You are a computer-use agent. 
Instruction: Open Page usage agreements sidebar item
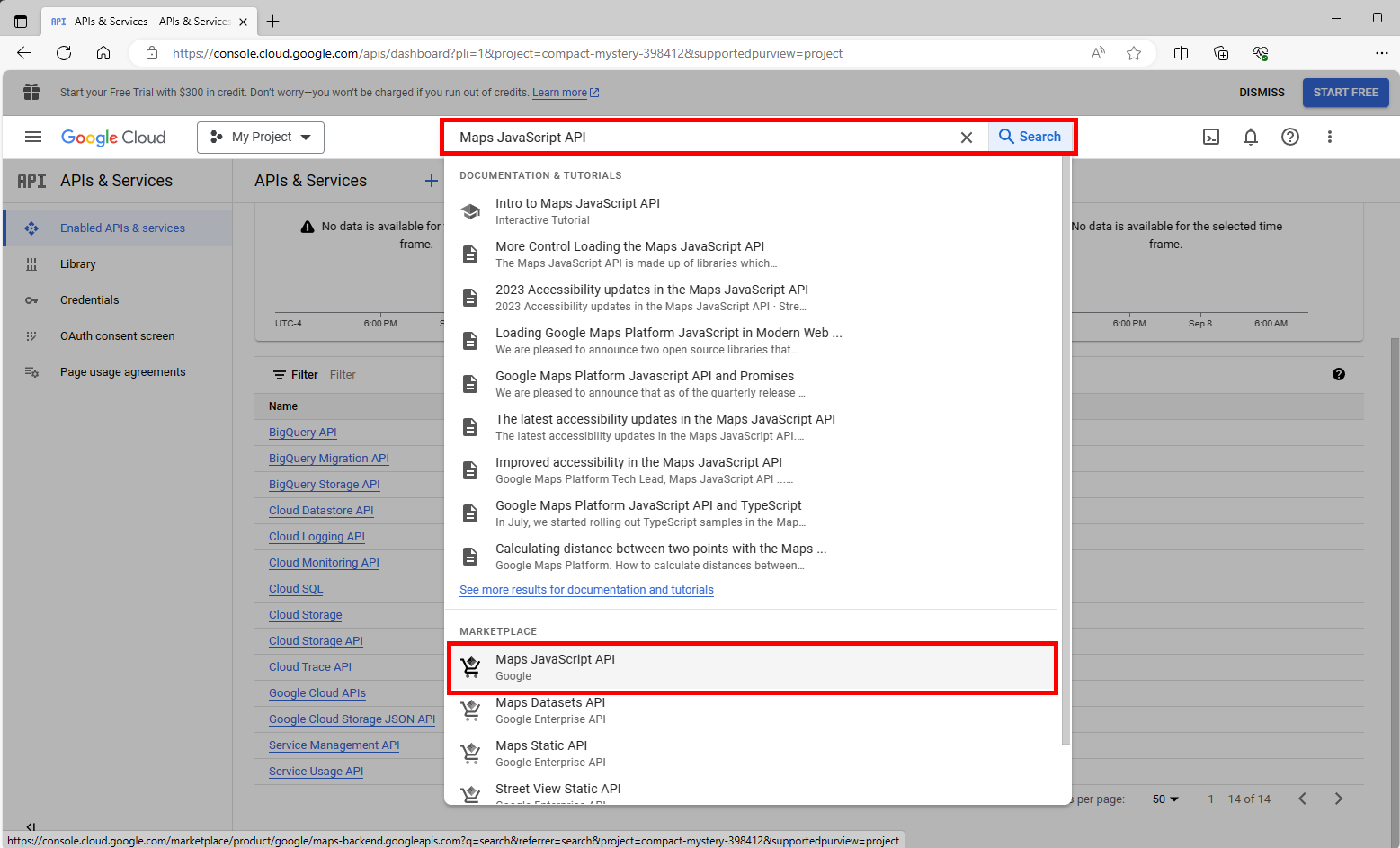(118, 372)
